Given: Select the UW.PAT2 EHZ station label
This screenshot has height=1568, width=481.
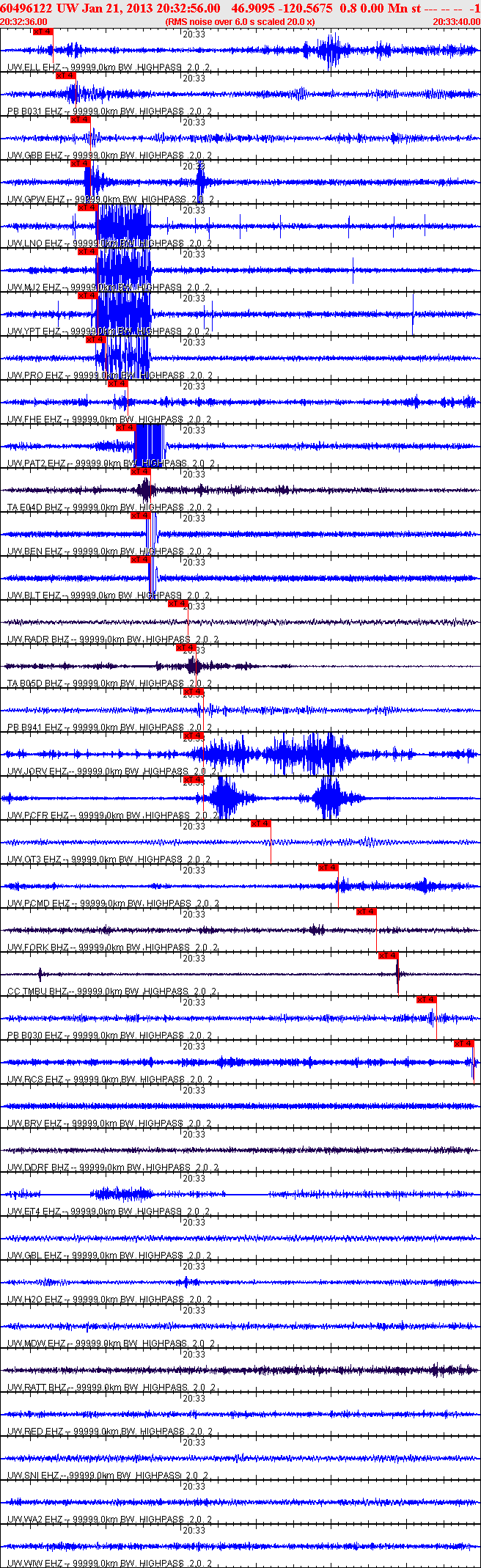Looking at the screenshot, I should tap(37, 464).
